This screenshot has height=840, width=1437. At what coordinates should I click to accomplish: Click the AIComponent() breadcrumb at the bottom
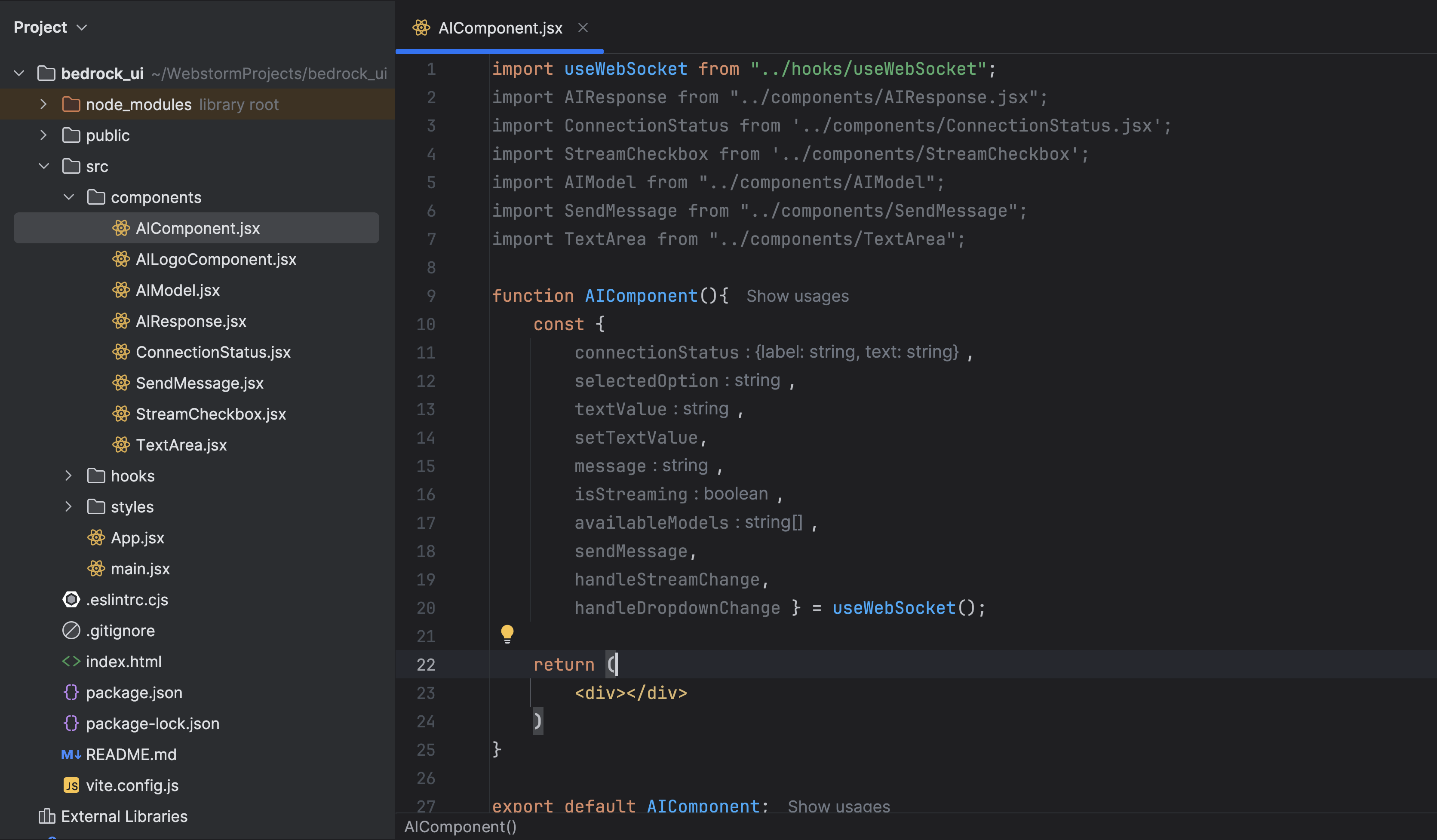(x=460, y=827)
